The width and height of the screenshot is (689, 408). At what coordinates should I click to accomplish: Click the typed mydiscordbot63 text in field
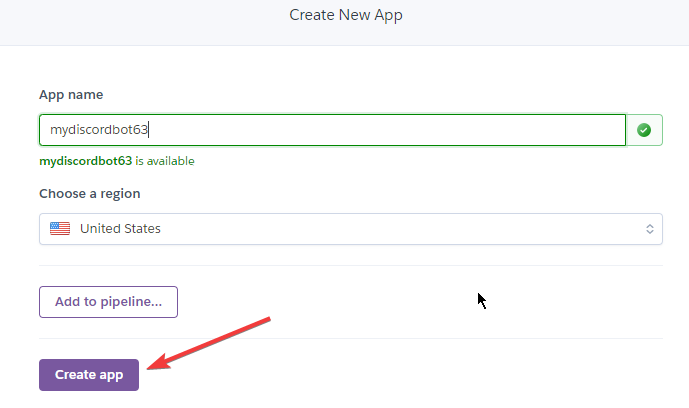click(x=98, y=130)
